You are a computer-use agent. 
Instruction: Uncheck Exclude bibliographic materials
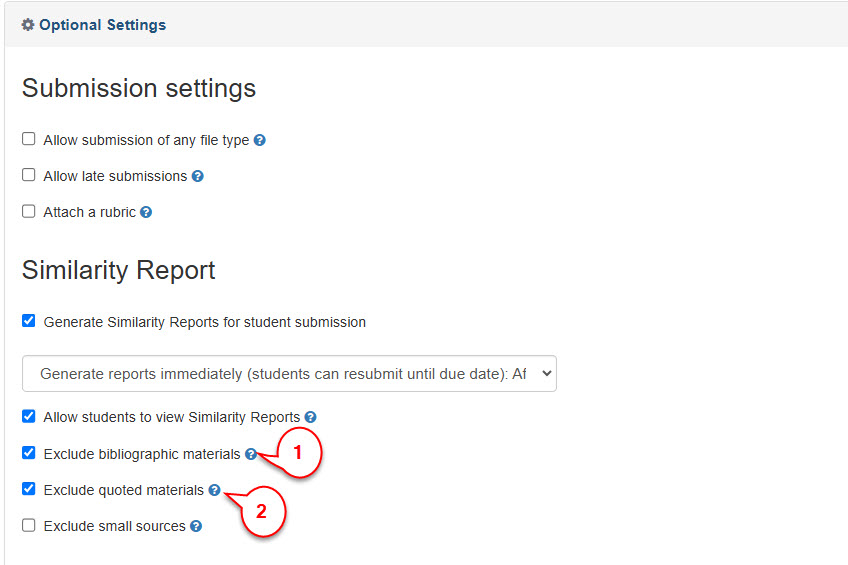click(x=29, y=453)
